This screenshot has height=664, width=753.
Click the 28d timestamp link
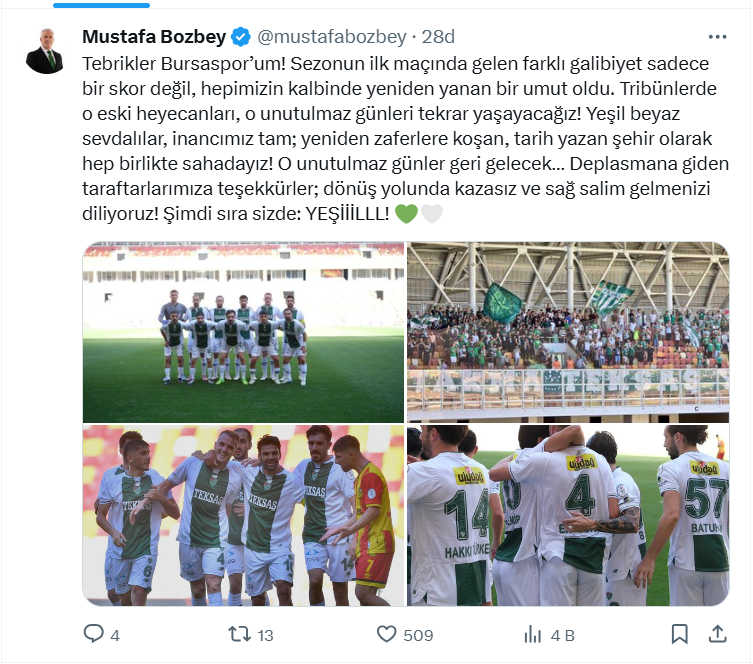click(x=438, y=37)
